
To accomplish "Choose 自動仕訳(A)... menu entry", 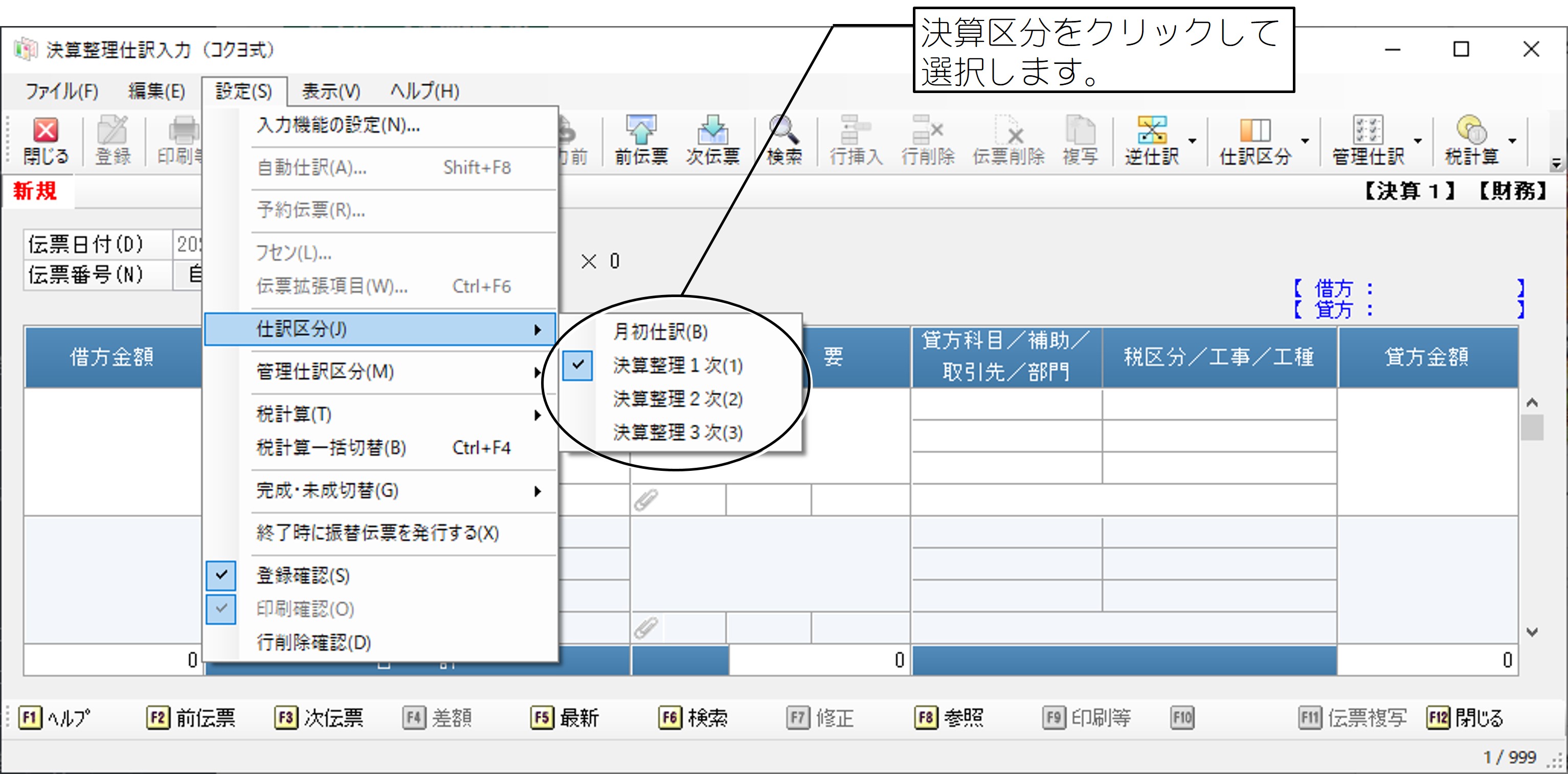I will coord(380,167).
